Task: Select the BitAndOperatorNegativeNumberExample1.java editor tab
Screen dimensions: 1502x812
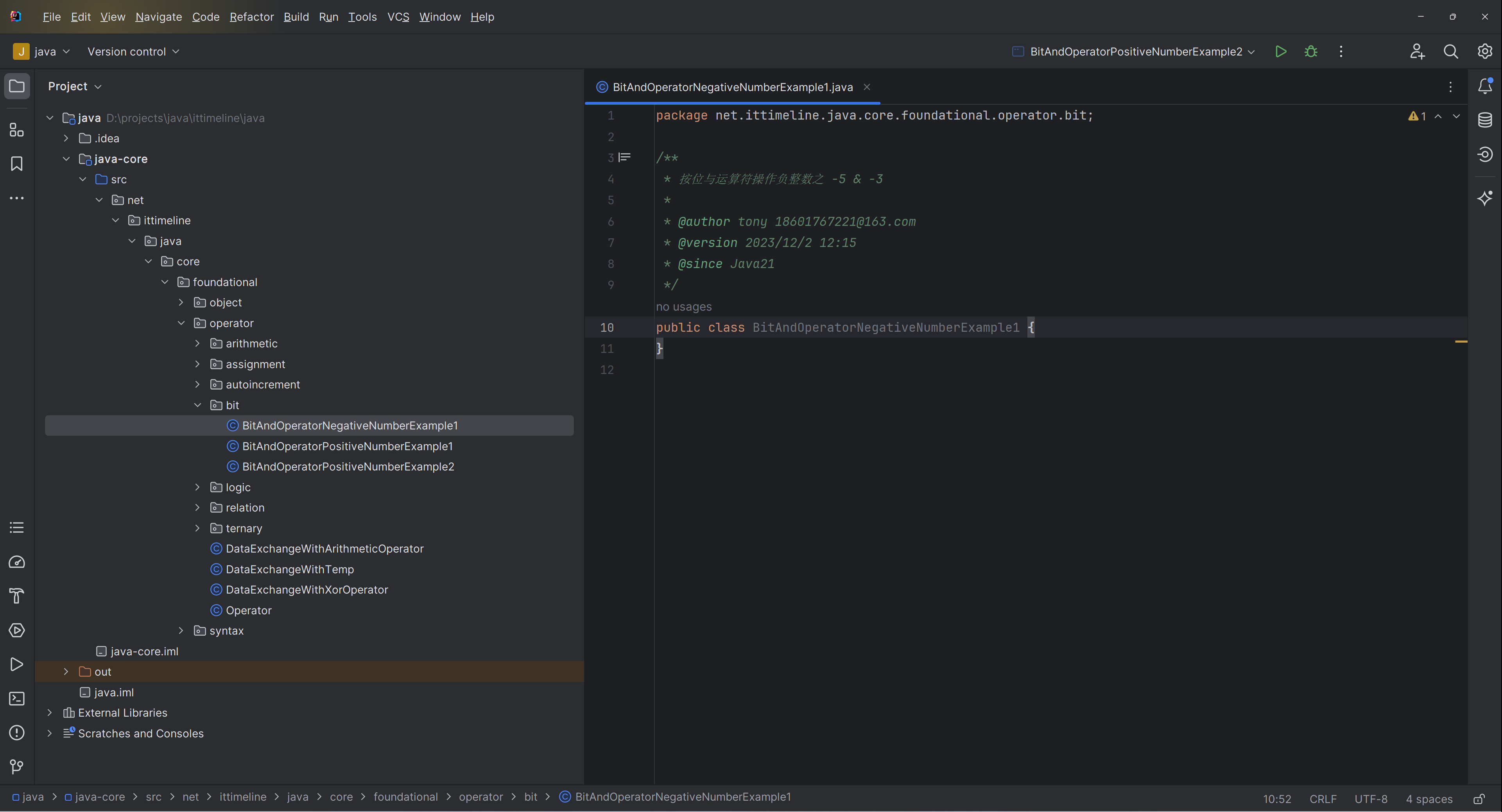Action: [x=732, y=87]
